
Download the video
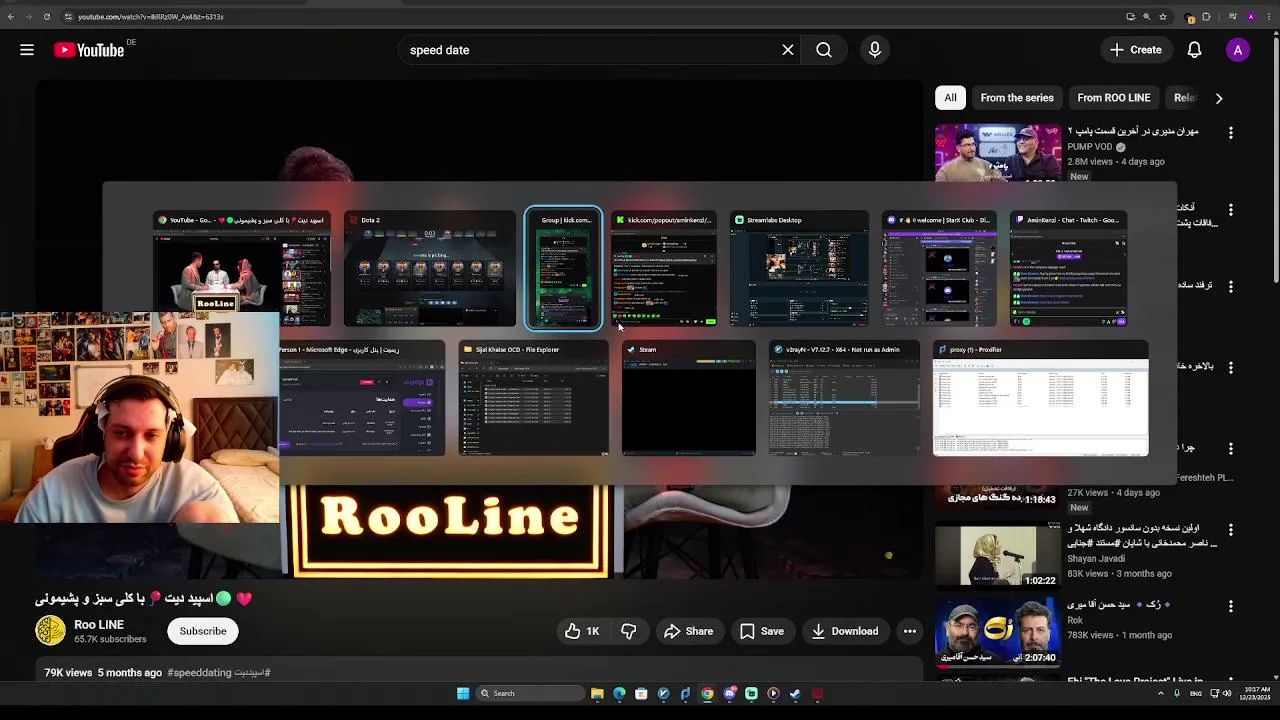click(x=845, y=631)
